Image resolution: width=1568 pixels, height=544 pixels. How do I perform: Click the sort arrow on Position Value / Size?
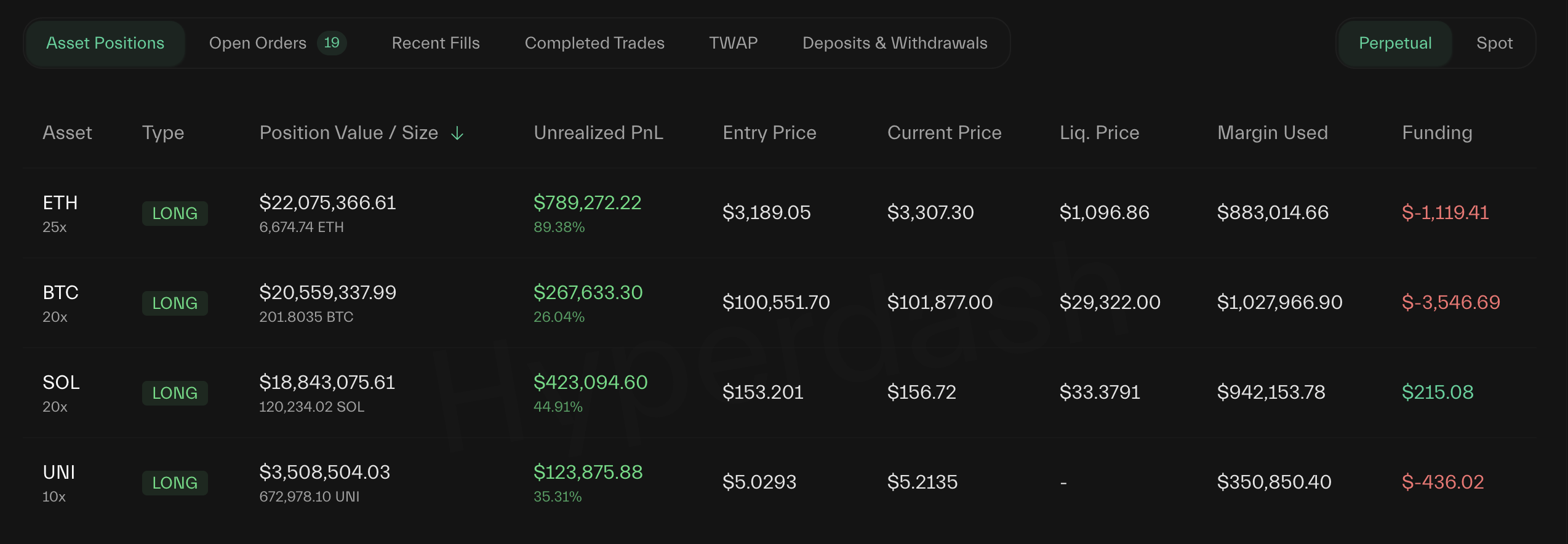(x=457, y=133)
